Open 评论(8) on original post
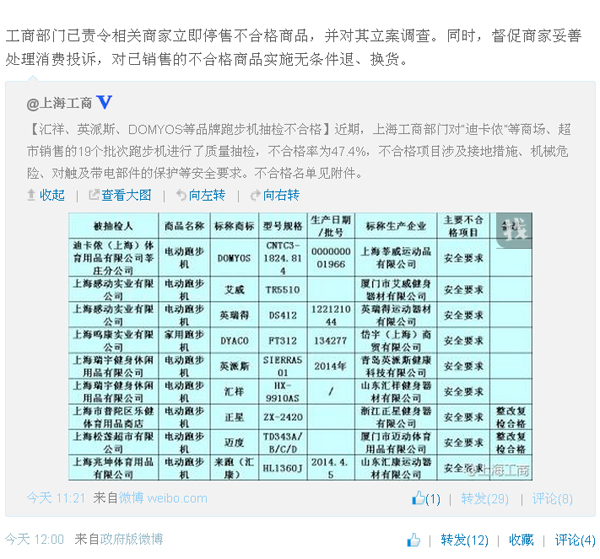The width and height of the screenshot is (600, 559). point(552,499)
